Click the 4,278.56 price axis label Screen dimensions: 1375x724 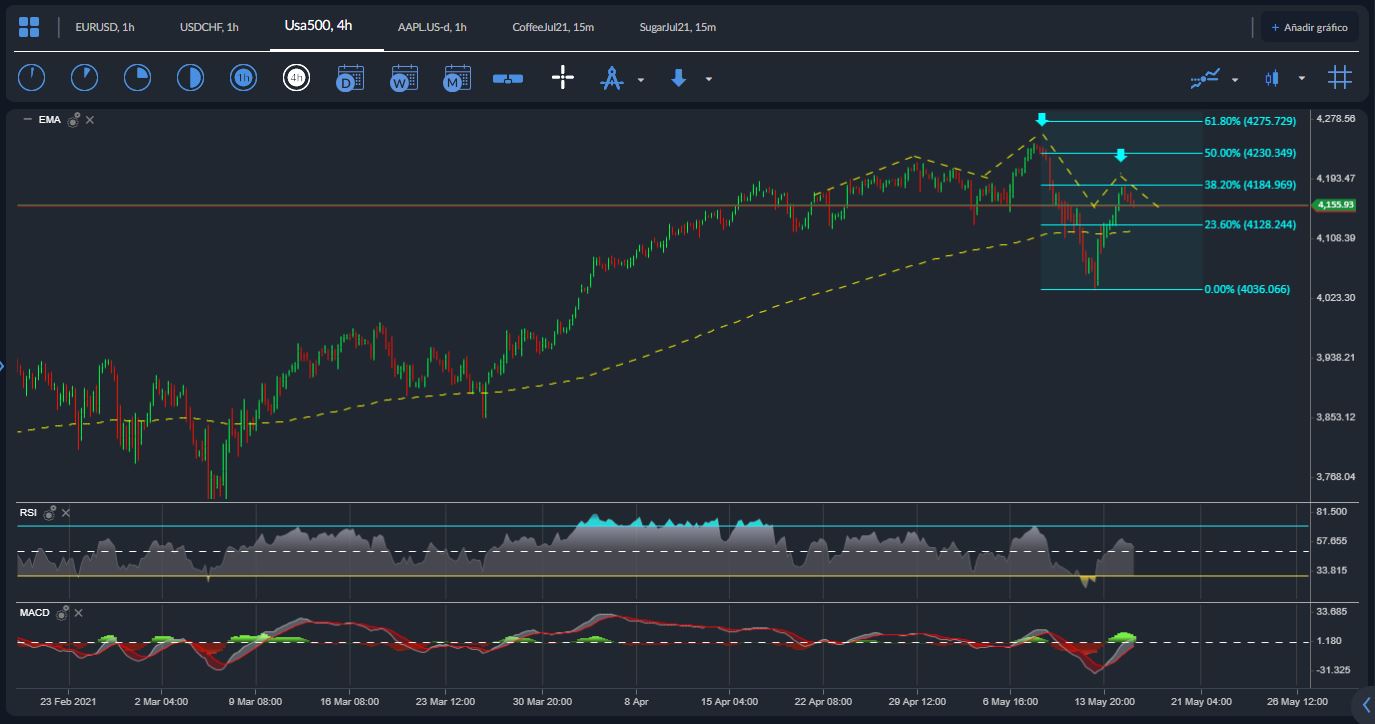[1337, 118]
